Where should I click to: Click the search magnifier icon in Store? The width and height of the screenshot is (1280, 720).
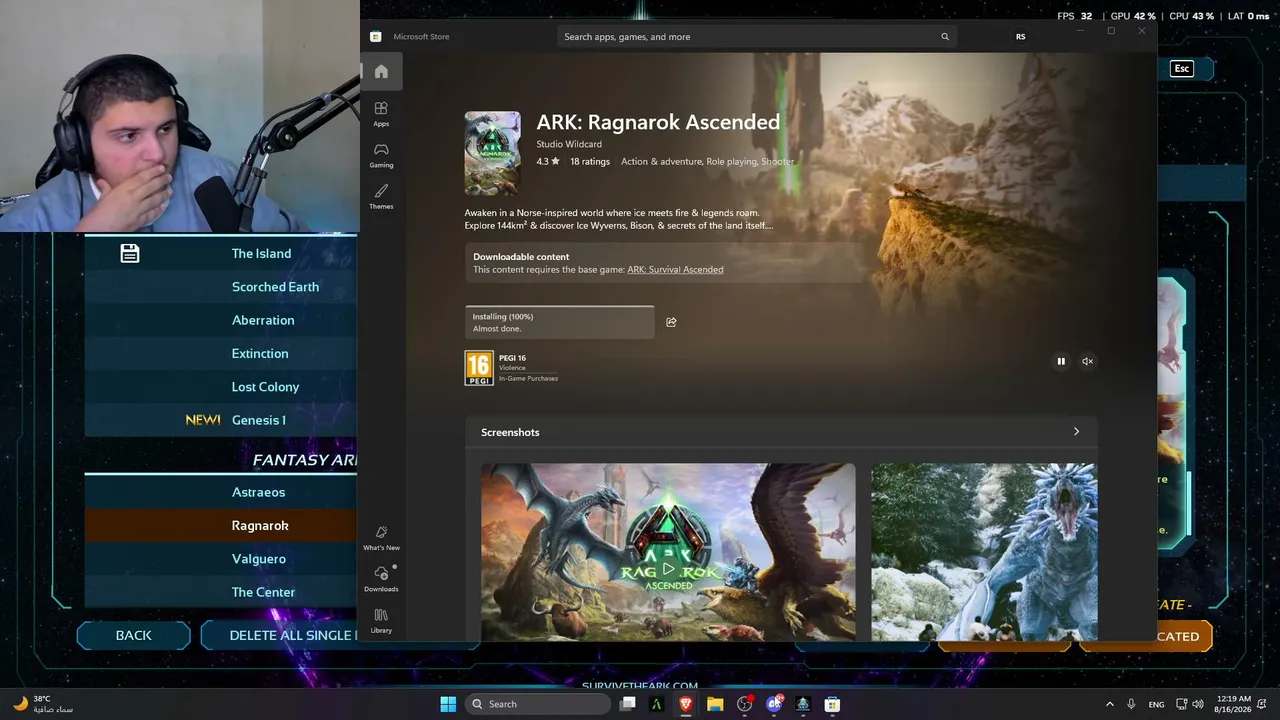pyautogui.click(x=945, y=37)
